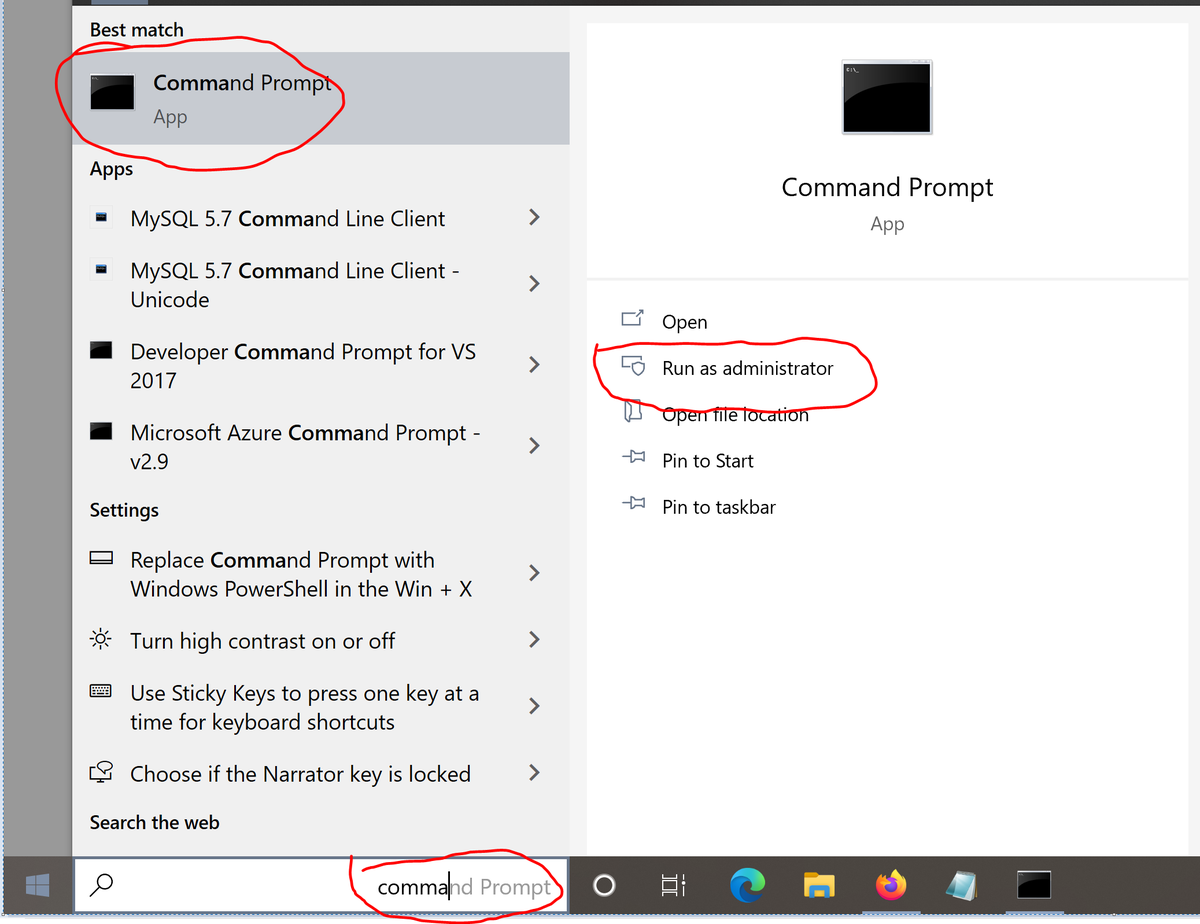Click the search magnifier icon

[x=102, y=884]
